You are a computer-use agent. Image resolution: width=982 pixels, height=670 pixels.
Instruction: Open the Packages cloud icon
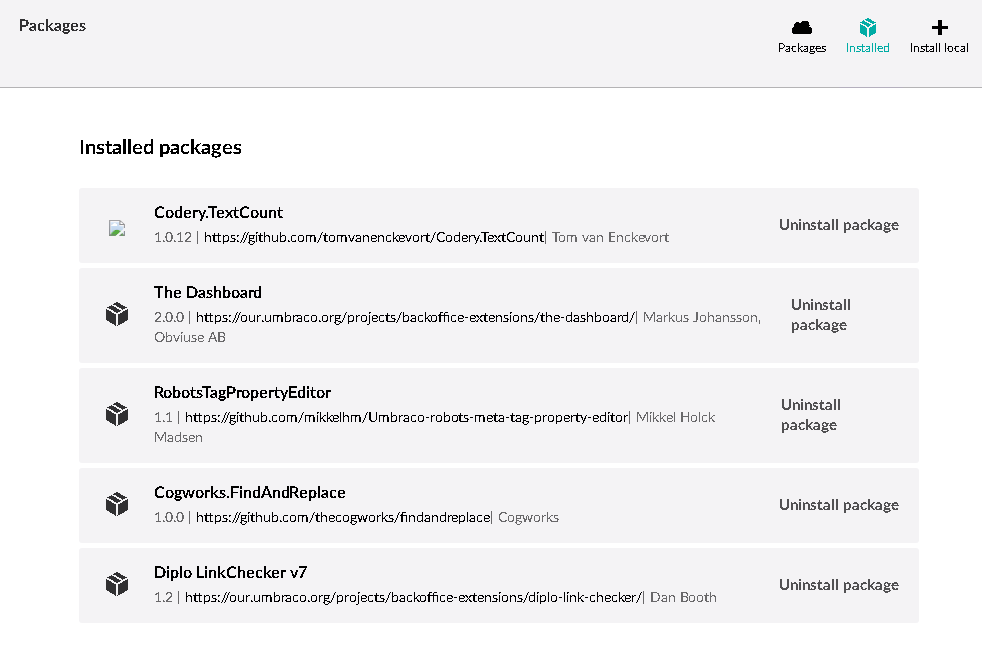pos(802,27)
